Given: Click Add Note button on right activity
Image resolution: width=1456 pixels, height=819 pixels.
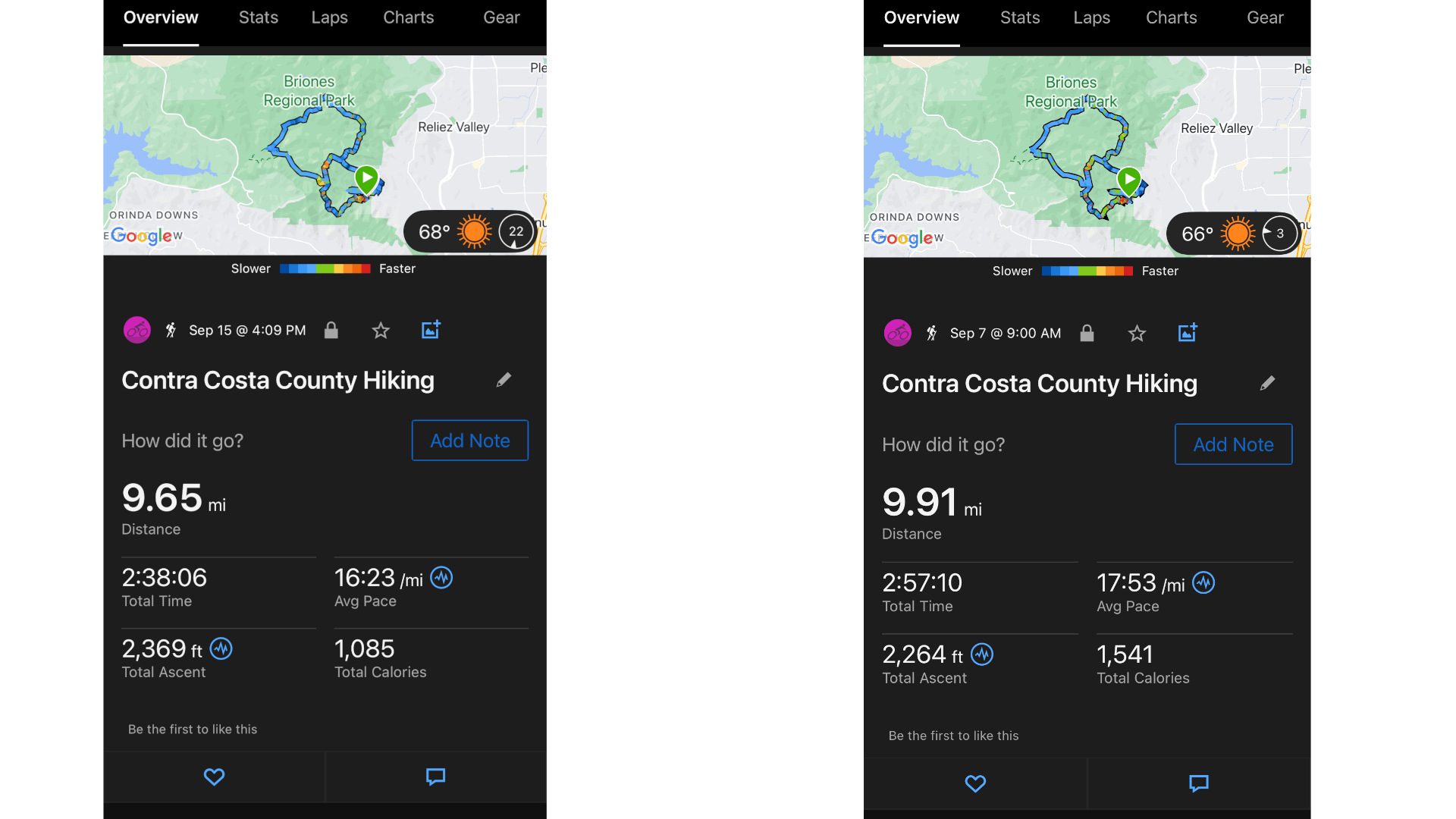Looking at the screenshot, I should tap(1231, 443).
